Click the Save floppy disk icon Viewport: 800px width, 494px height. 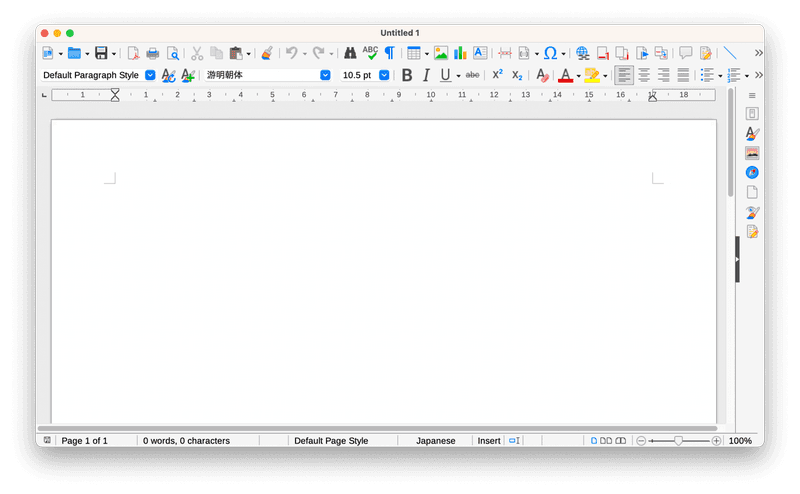coord(101,53)
